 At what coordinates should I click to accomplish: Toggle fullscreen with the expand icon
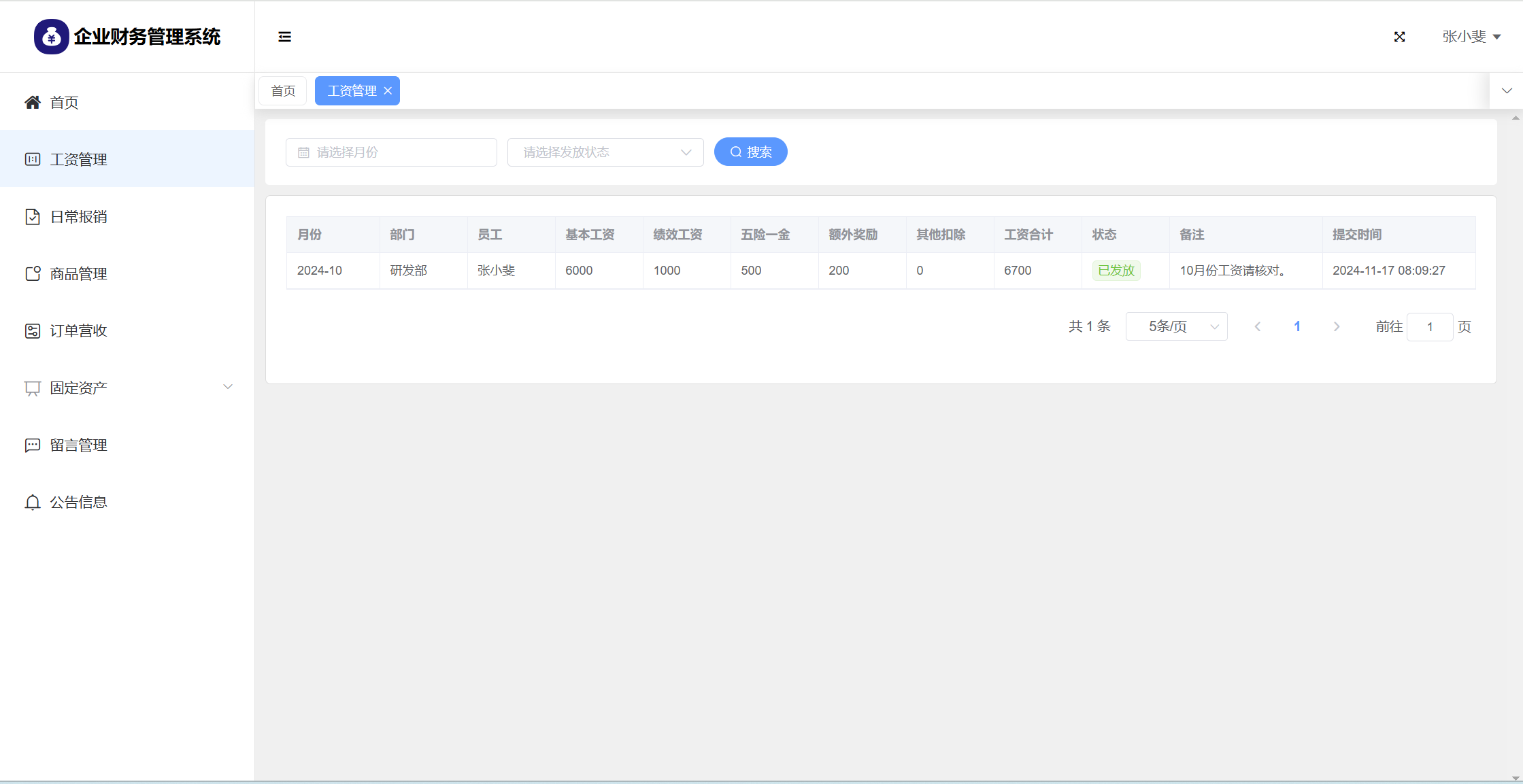tap(1399, 37)
